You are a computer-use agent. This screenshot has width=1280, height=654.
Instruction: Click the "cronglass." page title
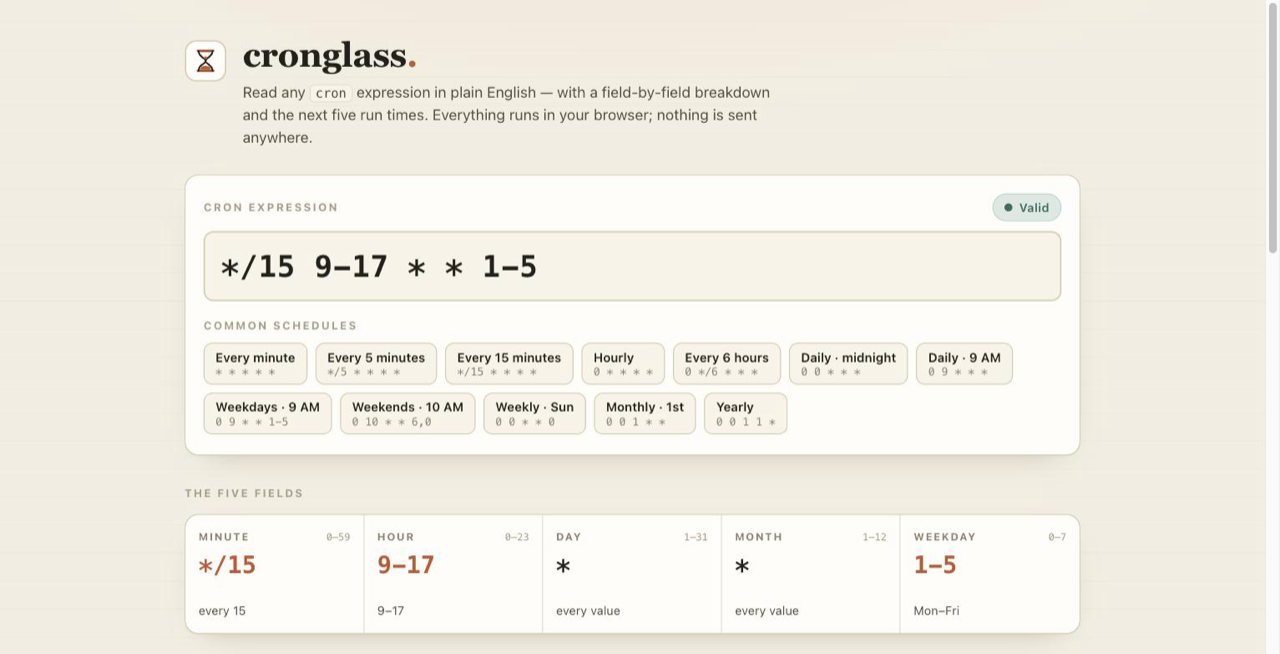tap(329, 56)
